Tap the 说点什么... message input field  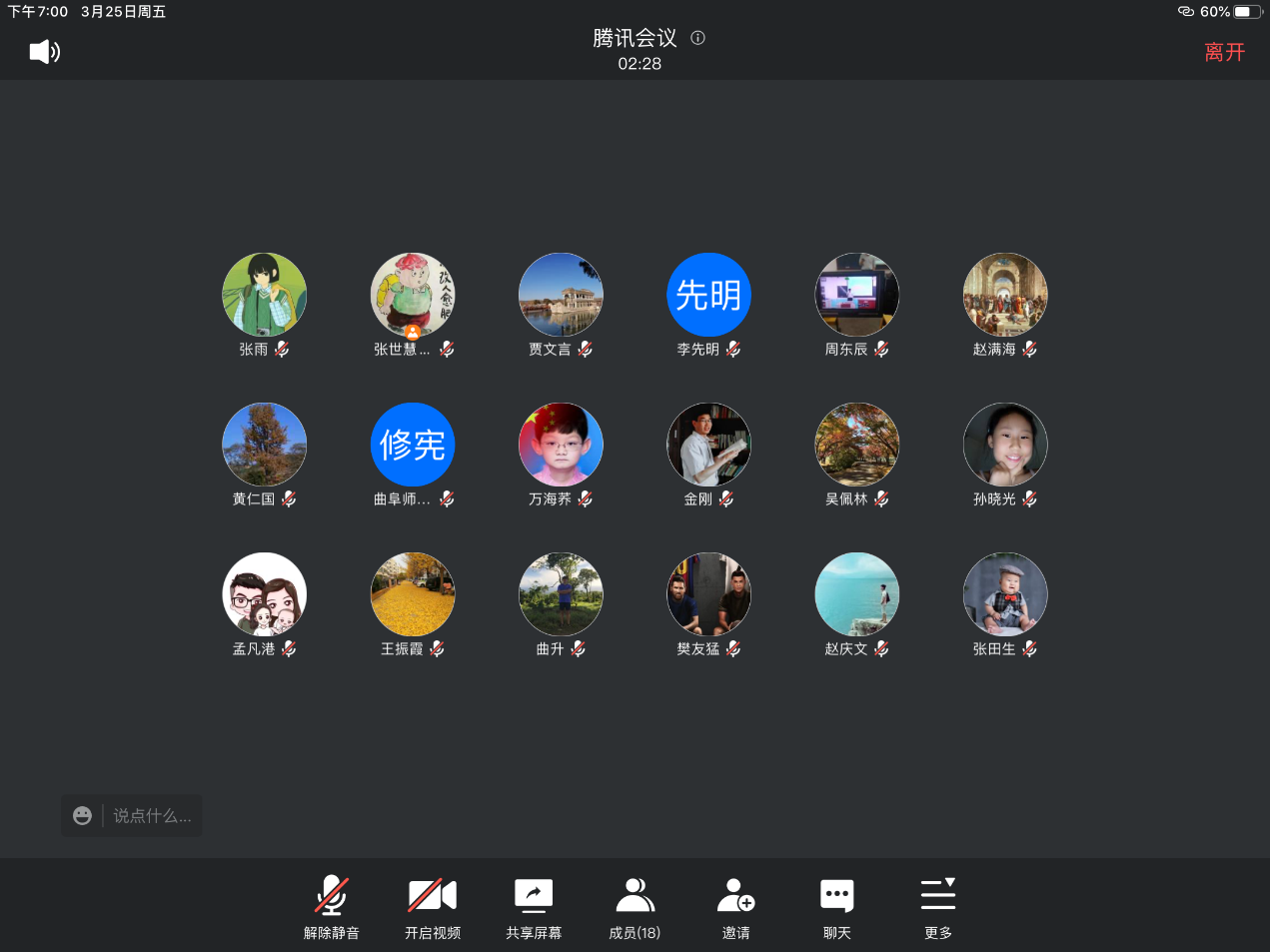tap(152, 816)
